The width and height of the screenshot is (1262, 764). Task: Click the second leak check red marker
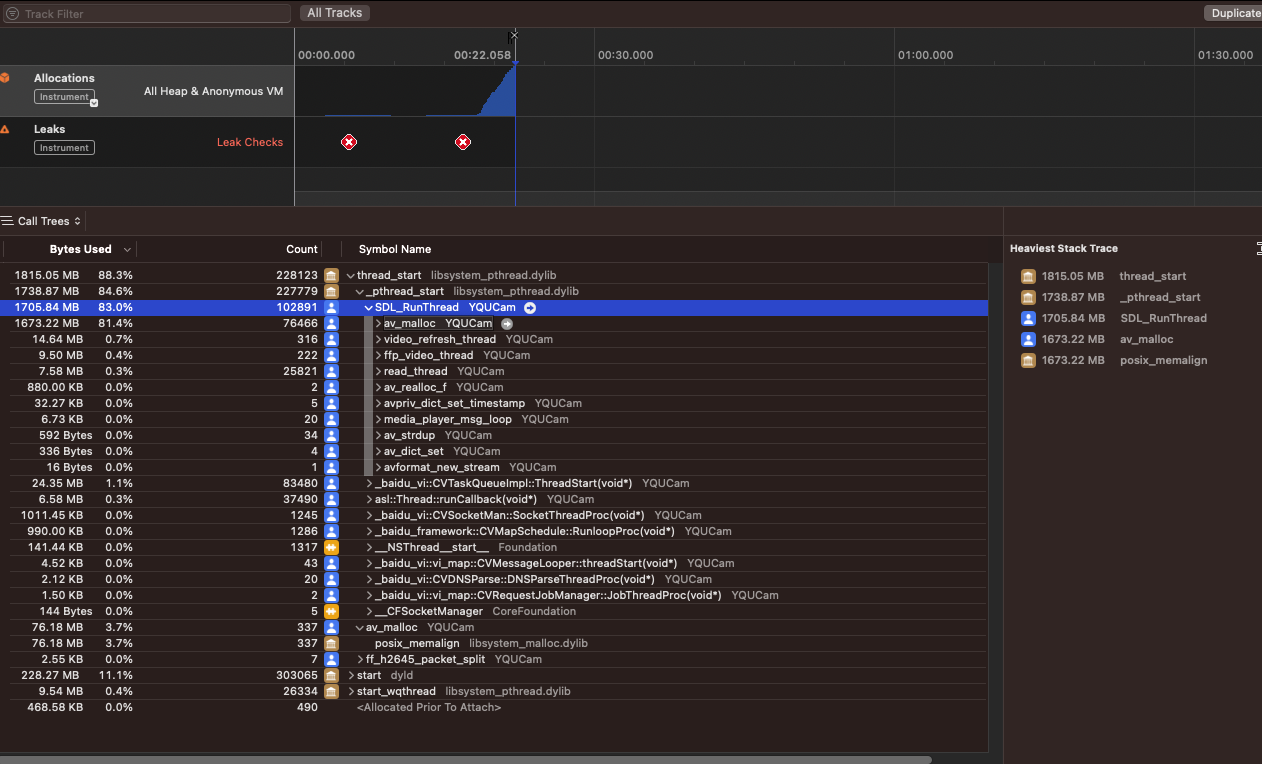(463, 142)
